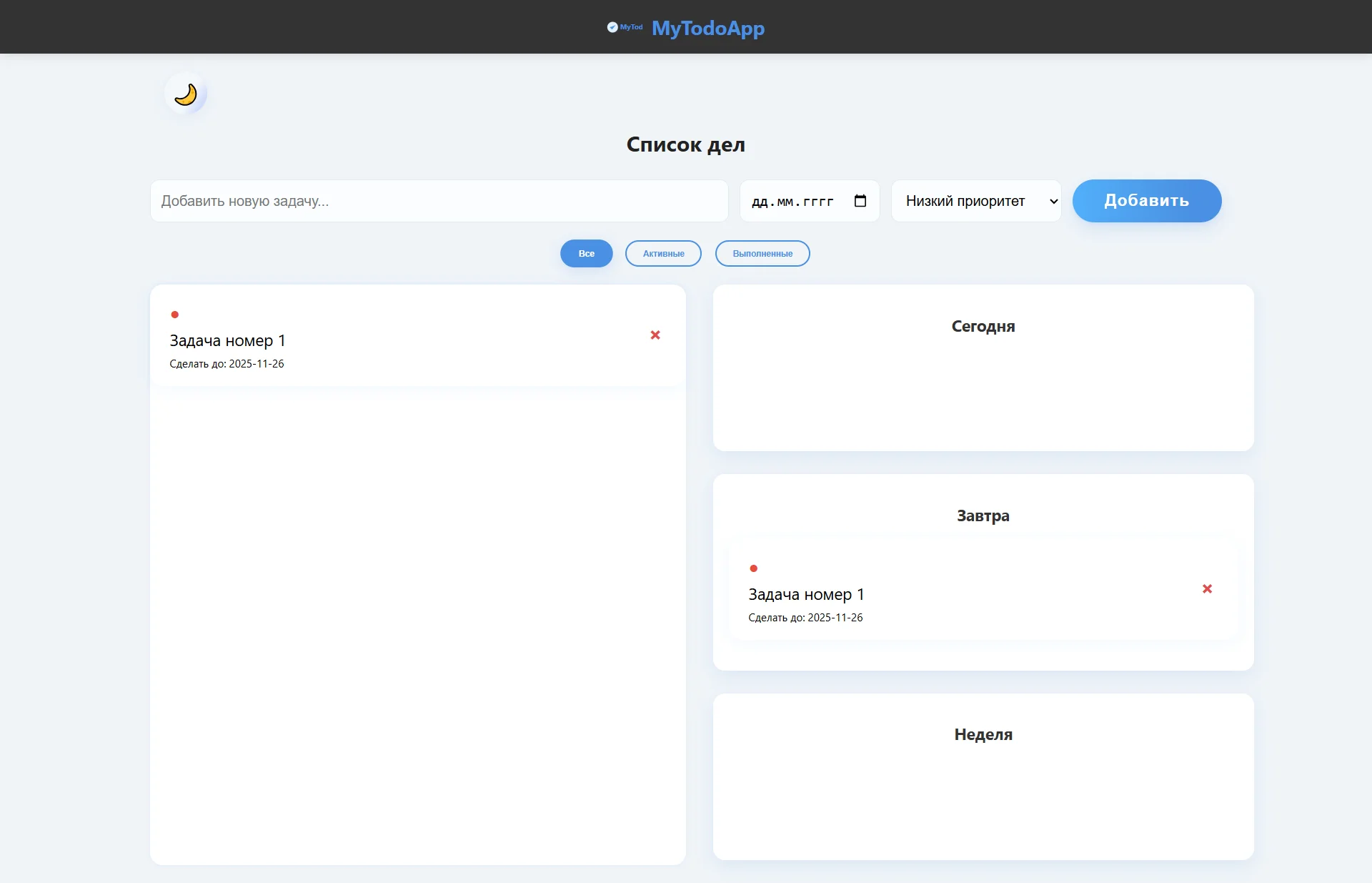Click the Неделя panel heading
The height and width of the screenshot is (883, 1372).
pyautogui.click(x=983, y=735)
